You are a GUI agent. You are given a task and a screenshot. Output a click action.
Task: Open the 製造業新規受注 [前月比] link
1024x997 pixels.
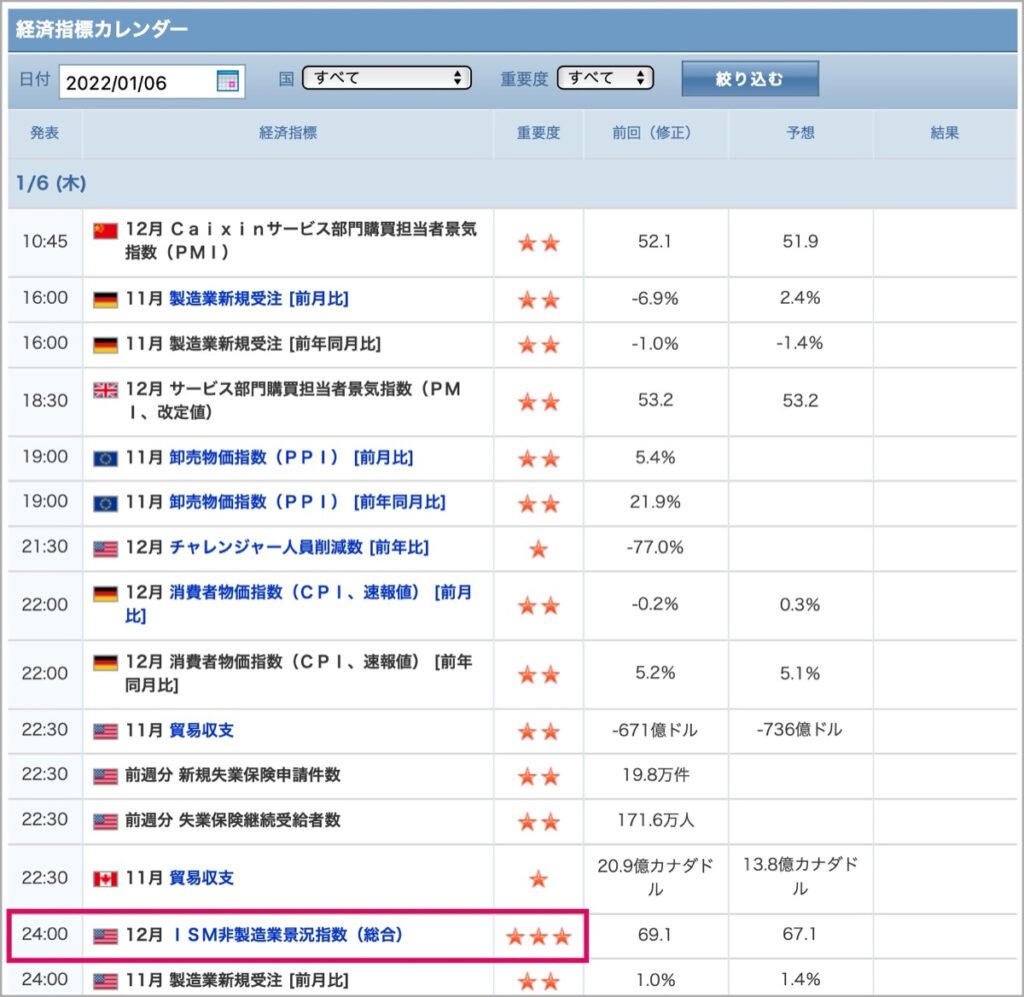pos(259,299)
